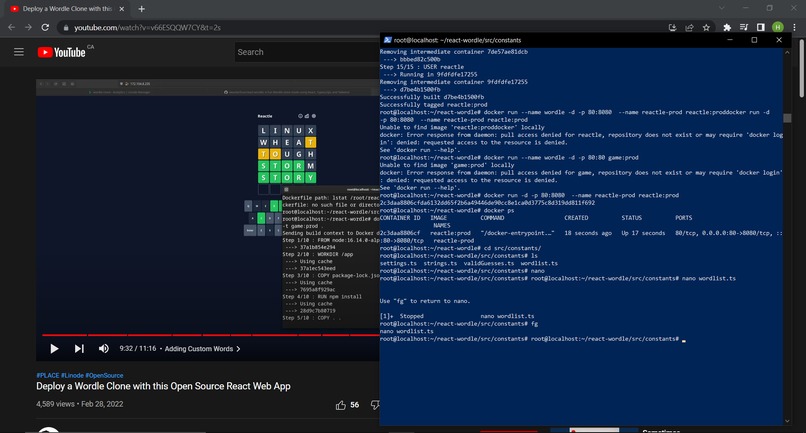Viewport: 806px width, 433px height.
Task: Open the Chrome tab search dropdown arrow
Action: (x=722, y=8)
